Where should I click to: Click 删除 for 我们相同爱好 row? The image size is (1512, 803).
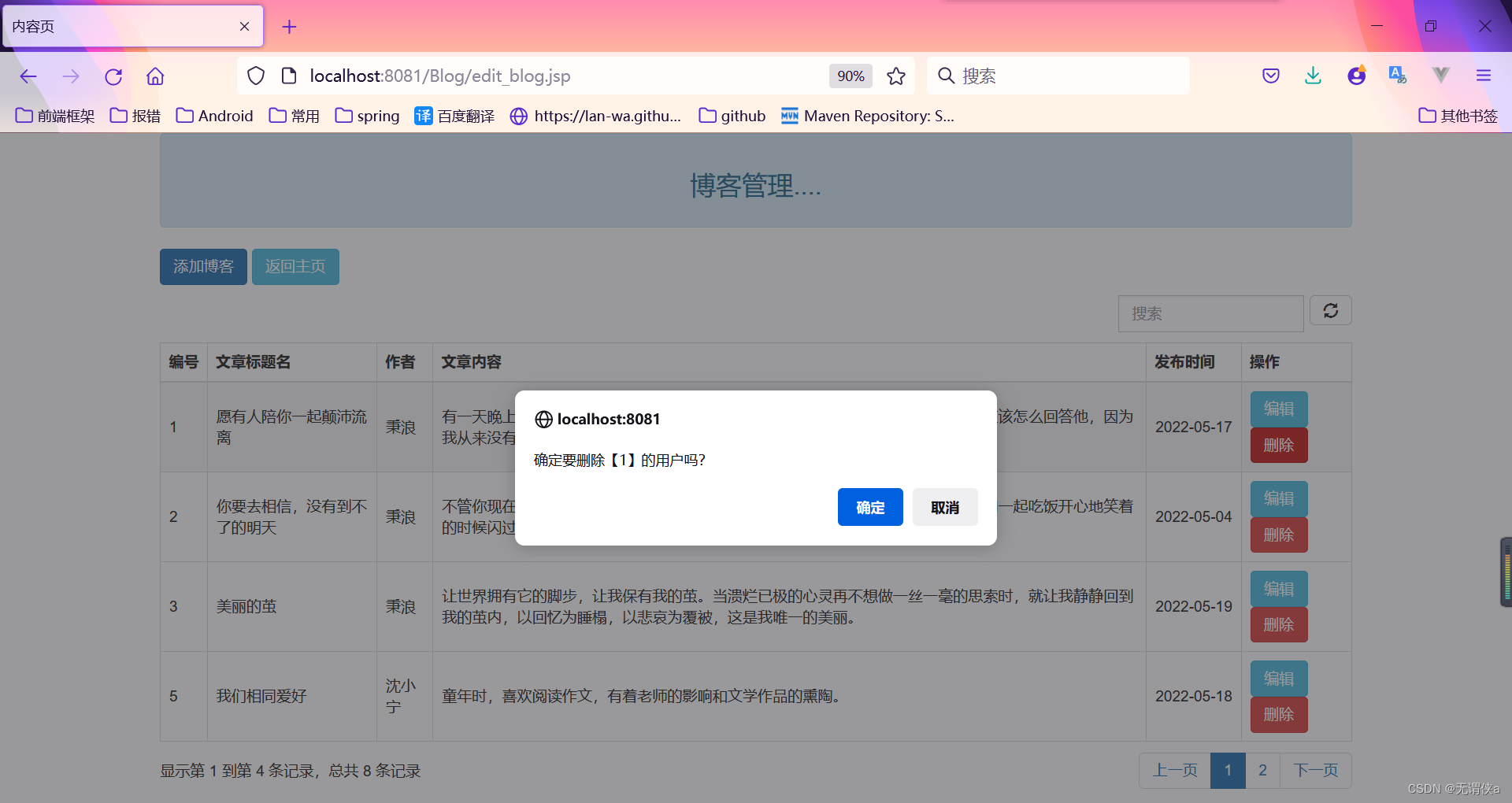click(1279, 714)
